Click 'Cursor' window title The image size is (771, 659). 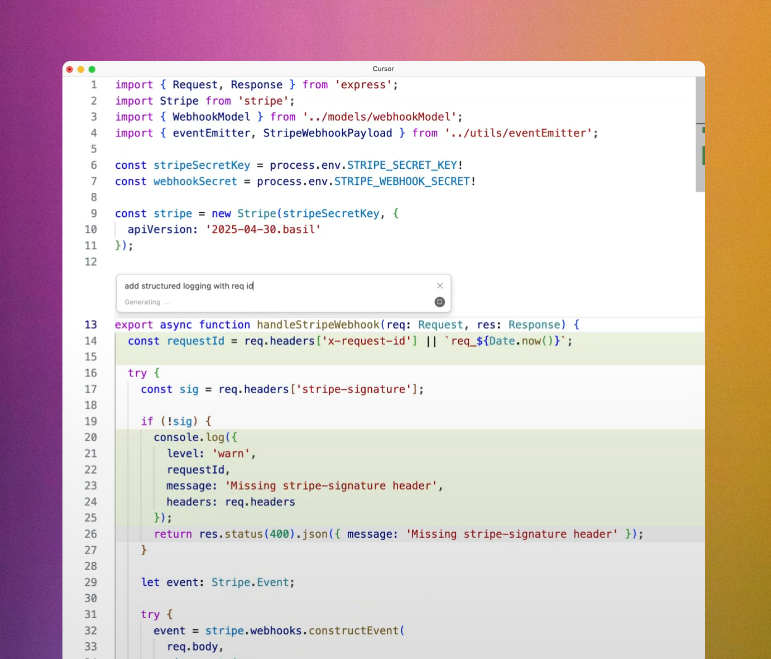[383, 69]
